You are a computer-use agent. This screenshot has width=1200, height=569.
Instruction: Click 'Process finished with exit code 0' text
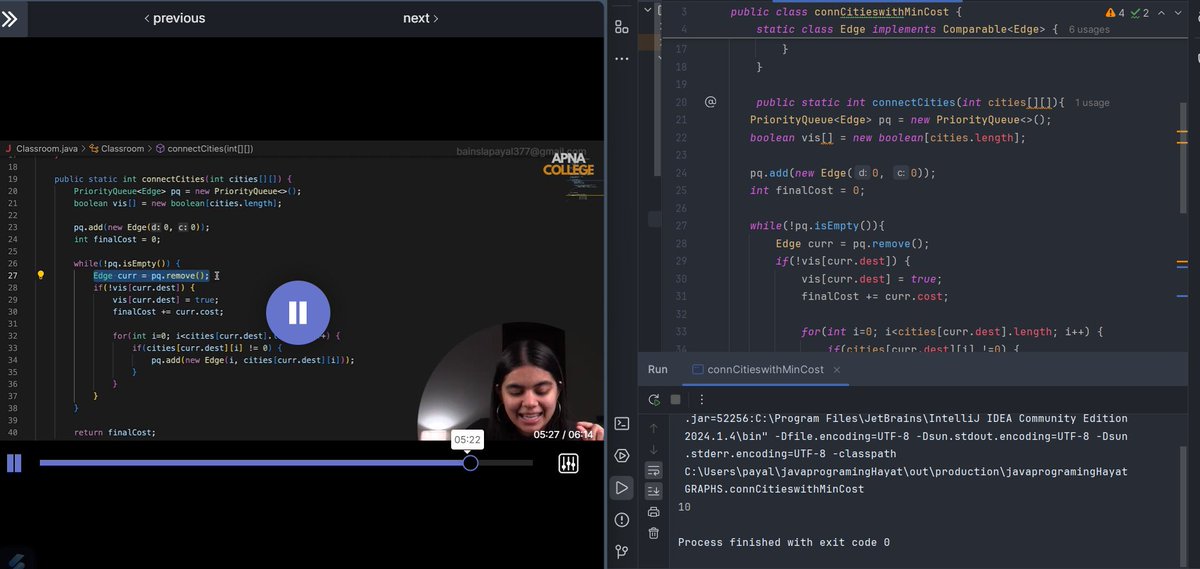pos(784,542)
